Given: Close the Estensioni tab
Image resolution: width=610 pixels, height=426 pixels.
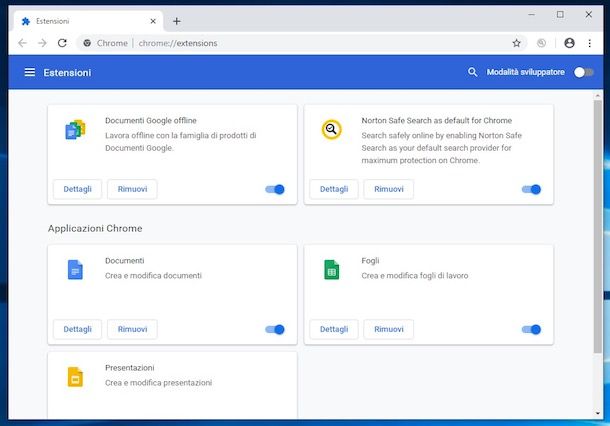Looking at the screenshot, I should (x=153, y=21).
